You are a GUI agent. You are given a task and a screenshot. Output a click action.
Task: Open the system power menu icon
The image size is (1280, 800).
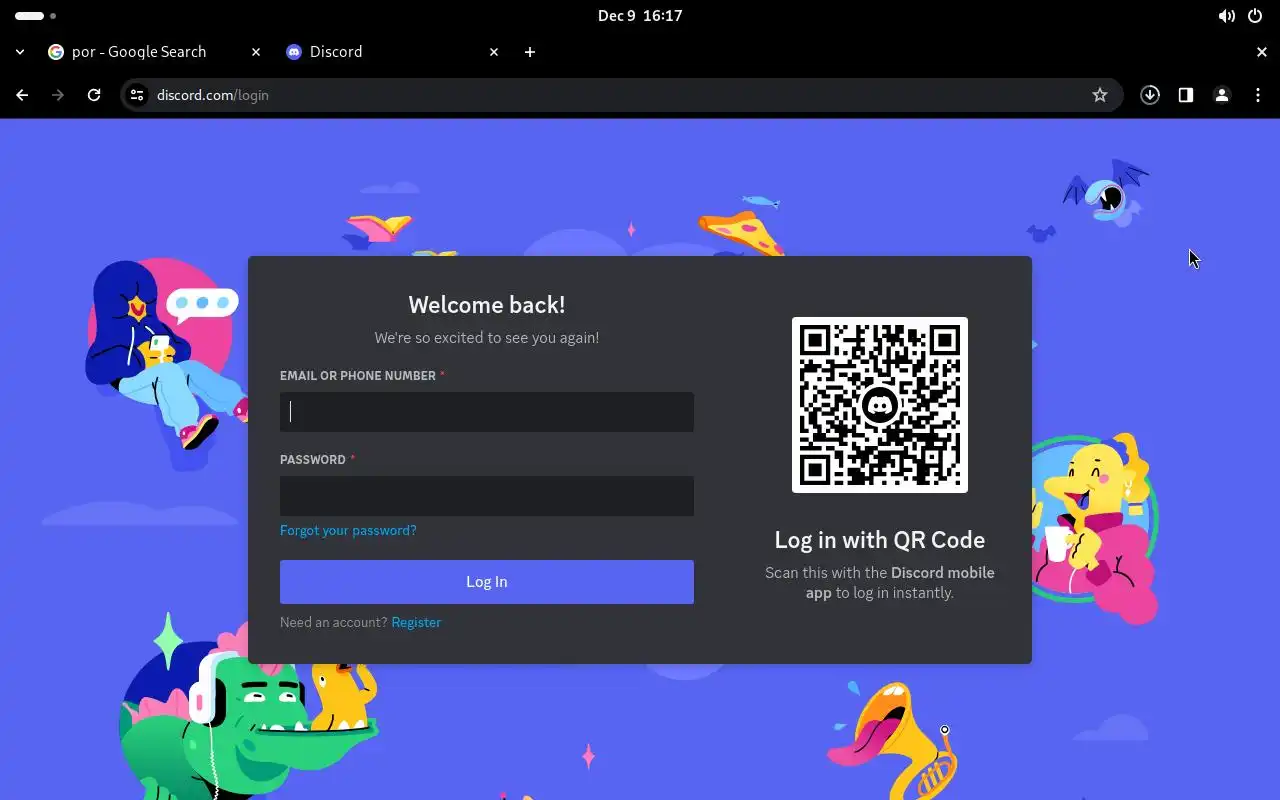1255,16
